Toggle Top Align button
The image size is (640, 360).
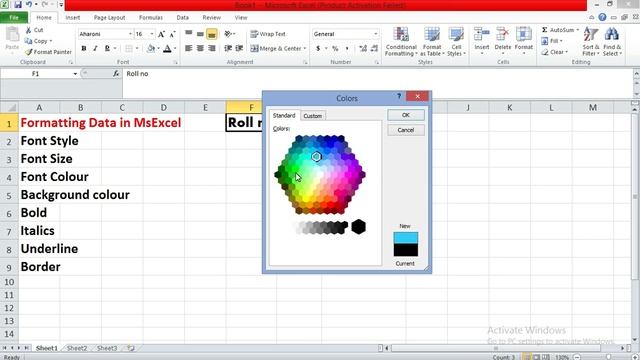189,34
